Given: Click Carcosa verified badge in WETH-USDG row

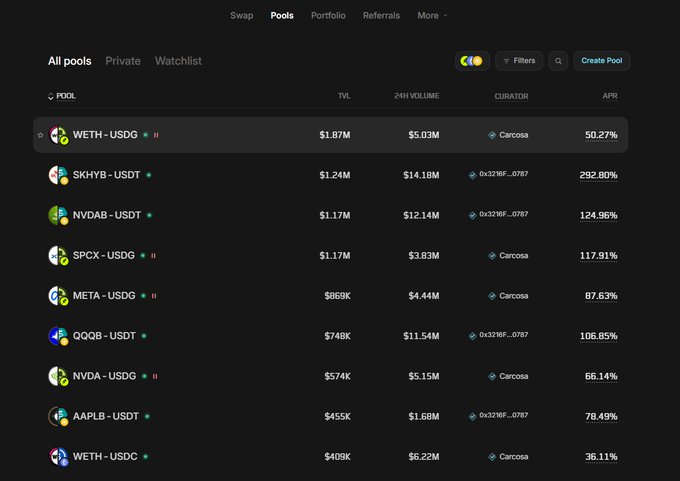Looking at the screenshot, I should tap(492, 135).
